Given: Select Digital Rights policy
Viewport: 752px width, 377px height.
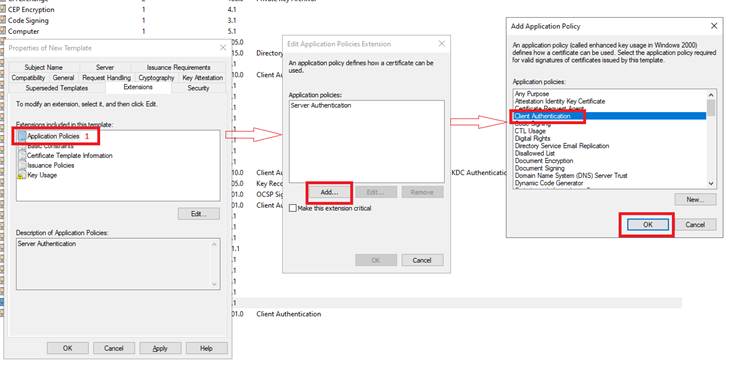Looking at the screenshot, I should [532, 138].
